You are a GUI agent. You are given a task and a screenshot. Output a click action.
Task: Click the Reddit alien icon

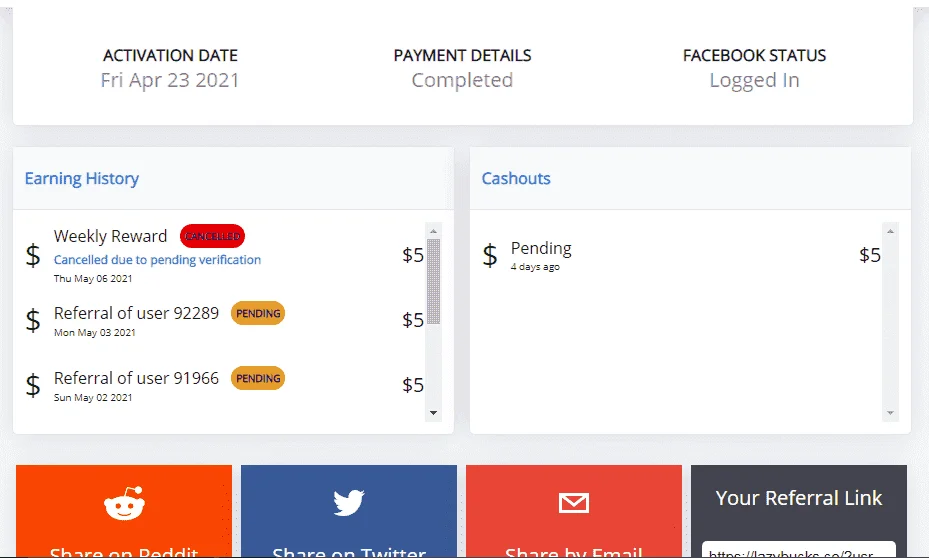pos(124,504)
